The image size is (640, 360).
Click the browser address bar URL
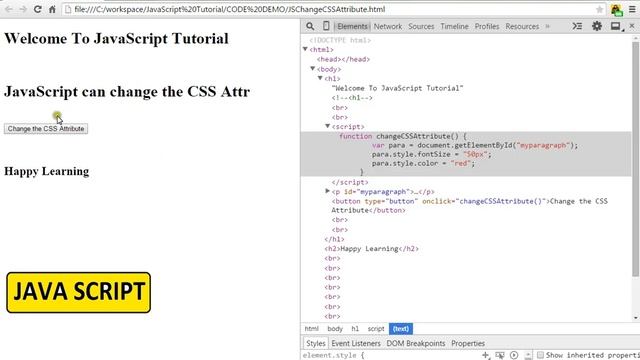click(229, 9)
